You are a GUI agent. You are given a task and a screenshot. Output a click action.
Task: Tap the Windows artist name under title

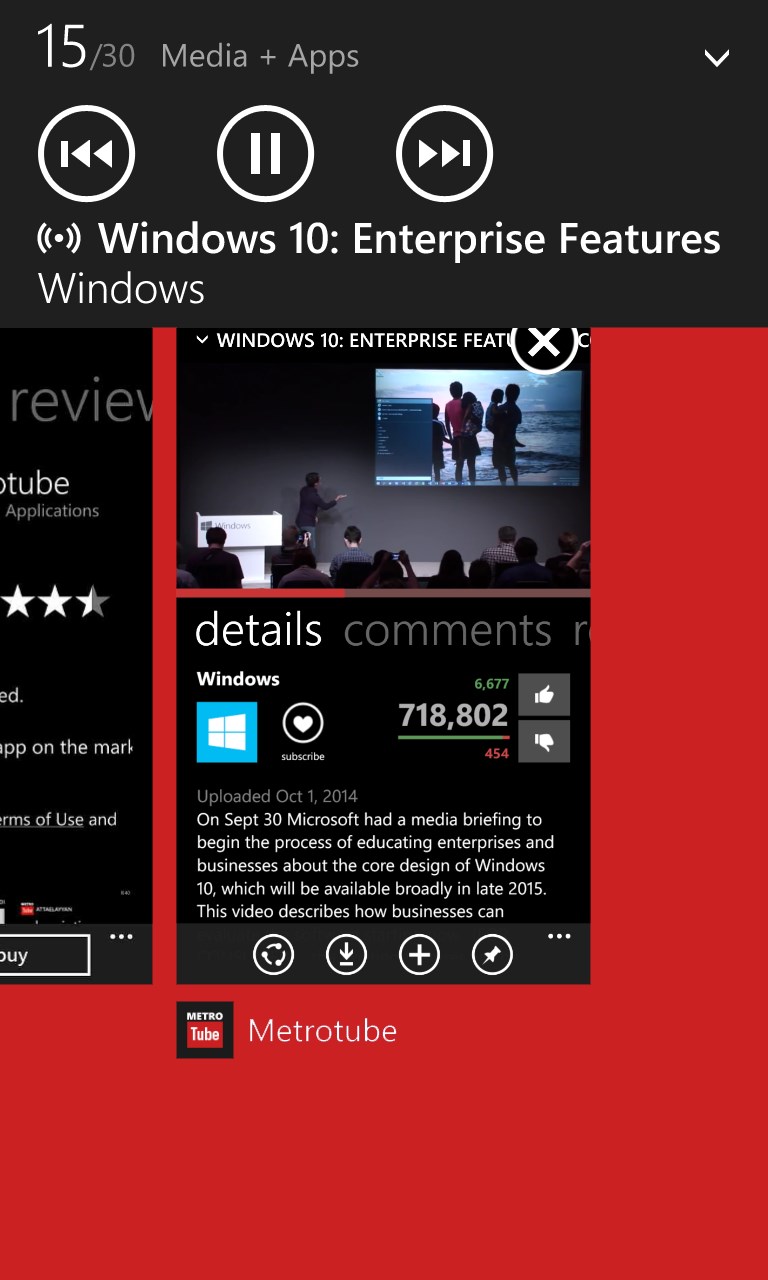[x=121, y=290]
